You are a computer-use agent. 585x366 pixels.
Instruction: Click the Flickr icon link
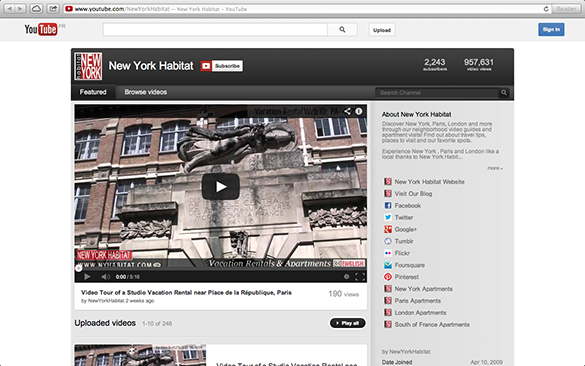tap(388, 253)
